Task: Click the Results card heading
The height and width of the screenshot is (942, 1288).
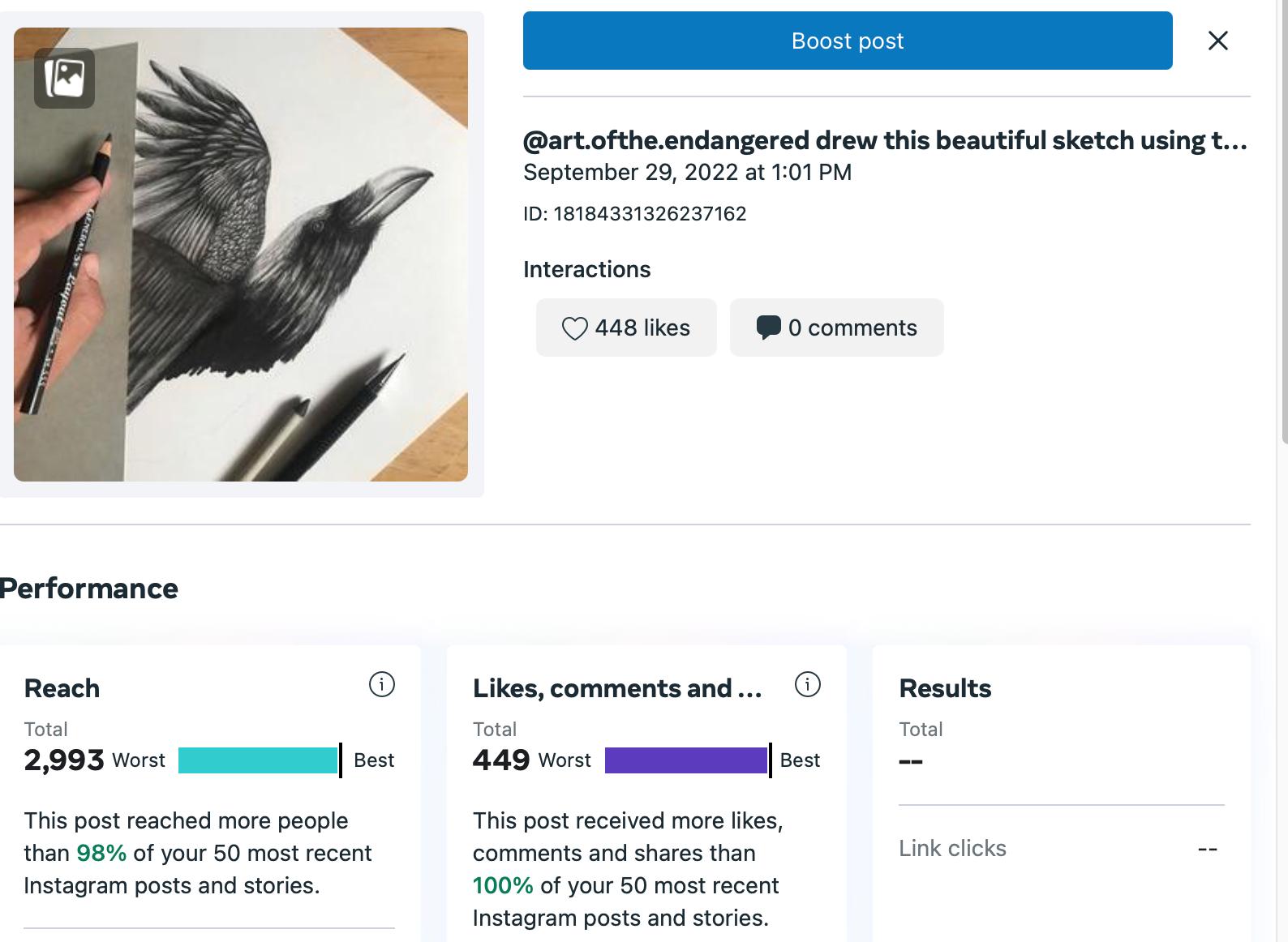Action: point(945,688)
